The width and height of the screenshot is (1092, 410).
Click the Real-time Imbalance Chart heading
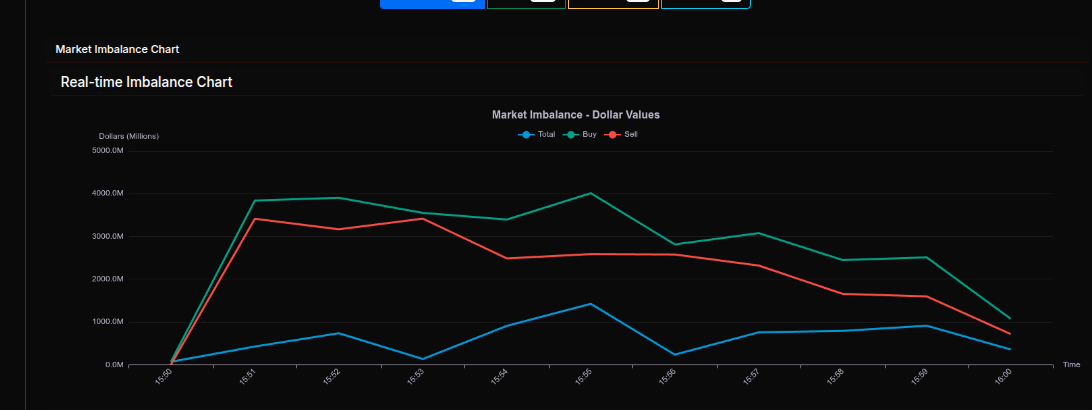146,82
